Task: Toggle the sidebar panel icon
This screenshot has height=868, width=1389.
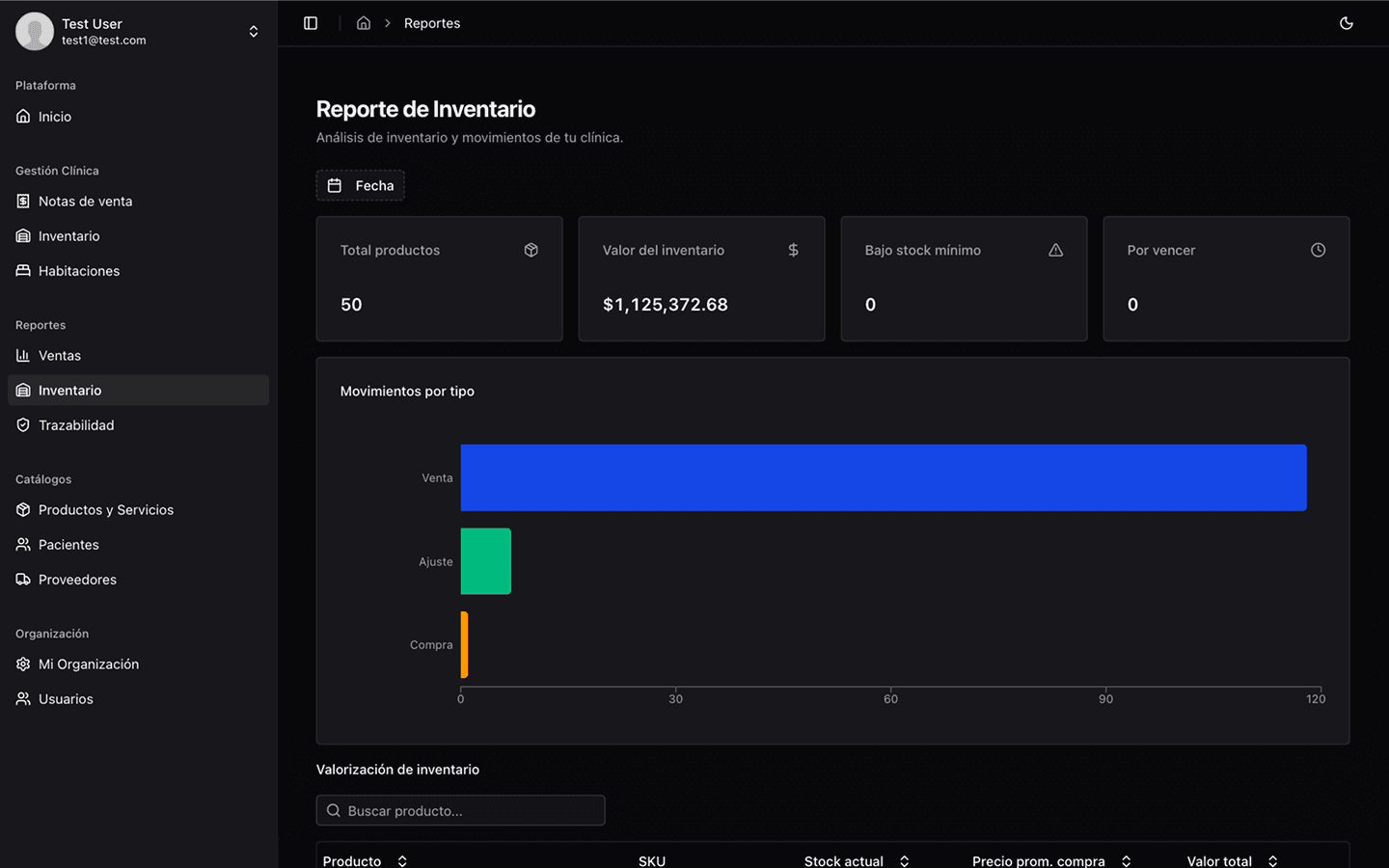Action: (311, 23)
